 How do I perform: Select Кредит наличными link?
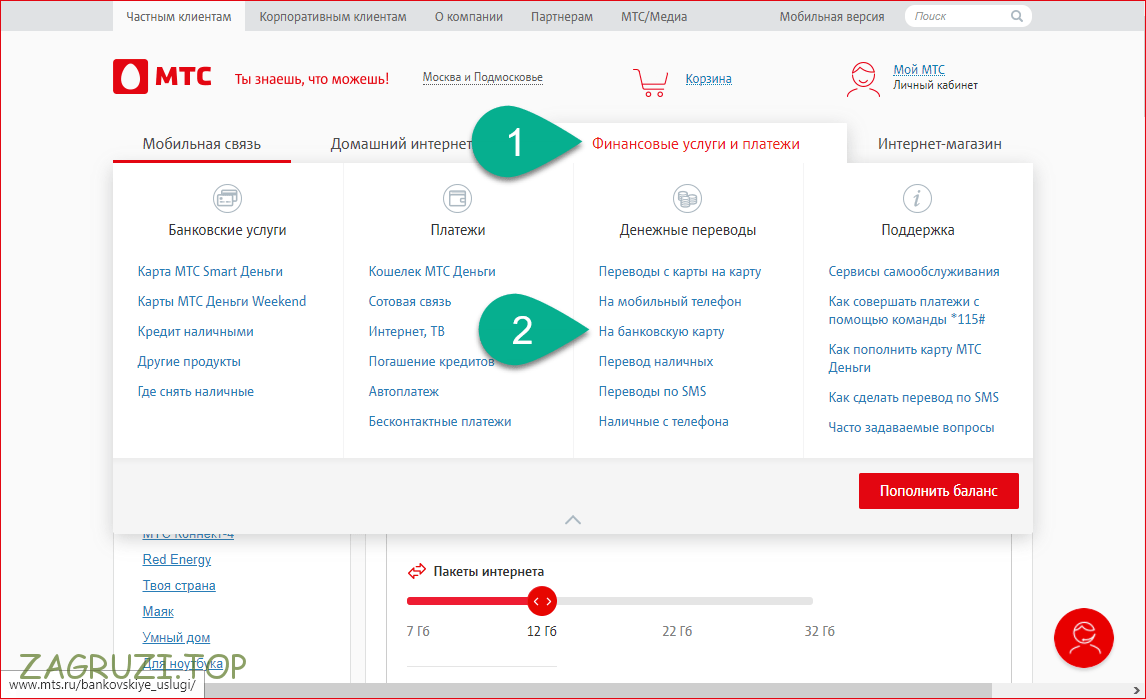click(195, 331)
